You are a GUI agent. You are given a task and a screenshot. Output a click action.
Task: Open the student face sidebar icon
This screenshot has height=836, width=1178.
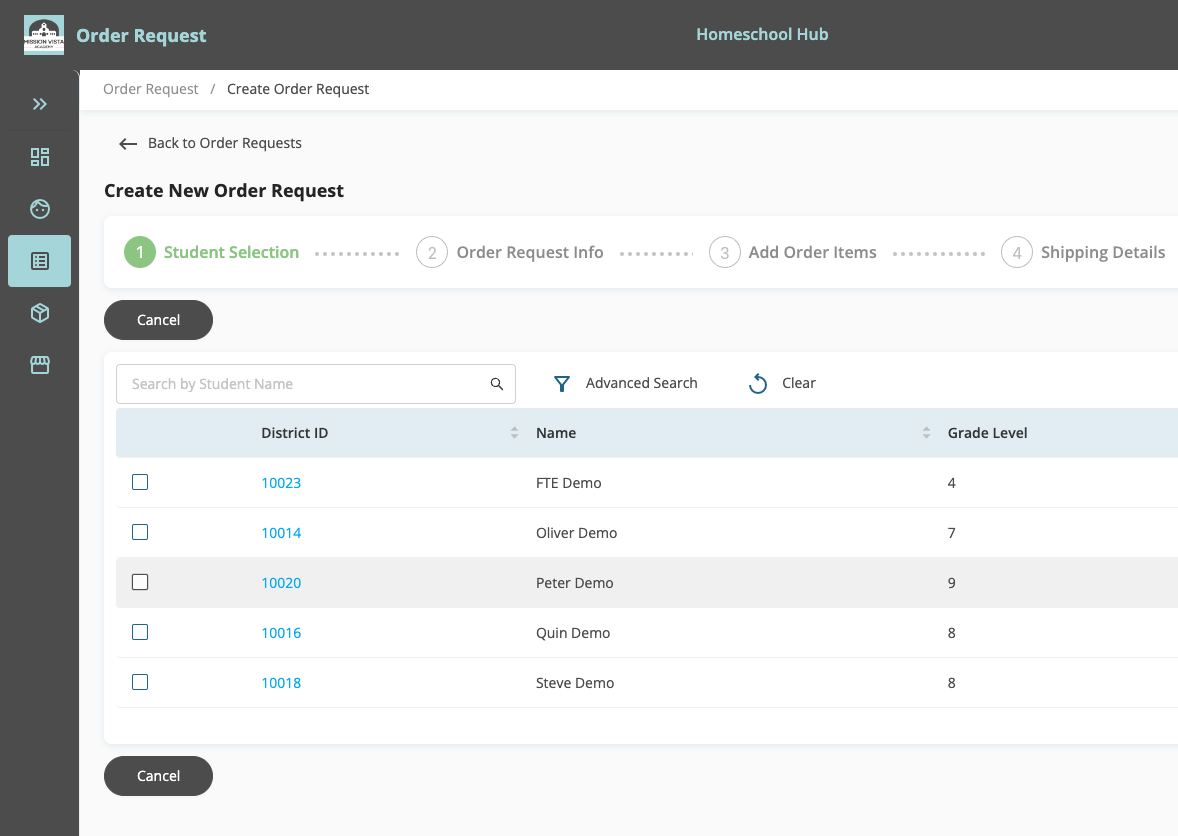[x=40, y=209]
